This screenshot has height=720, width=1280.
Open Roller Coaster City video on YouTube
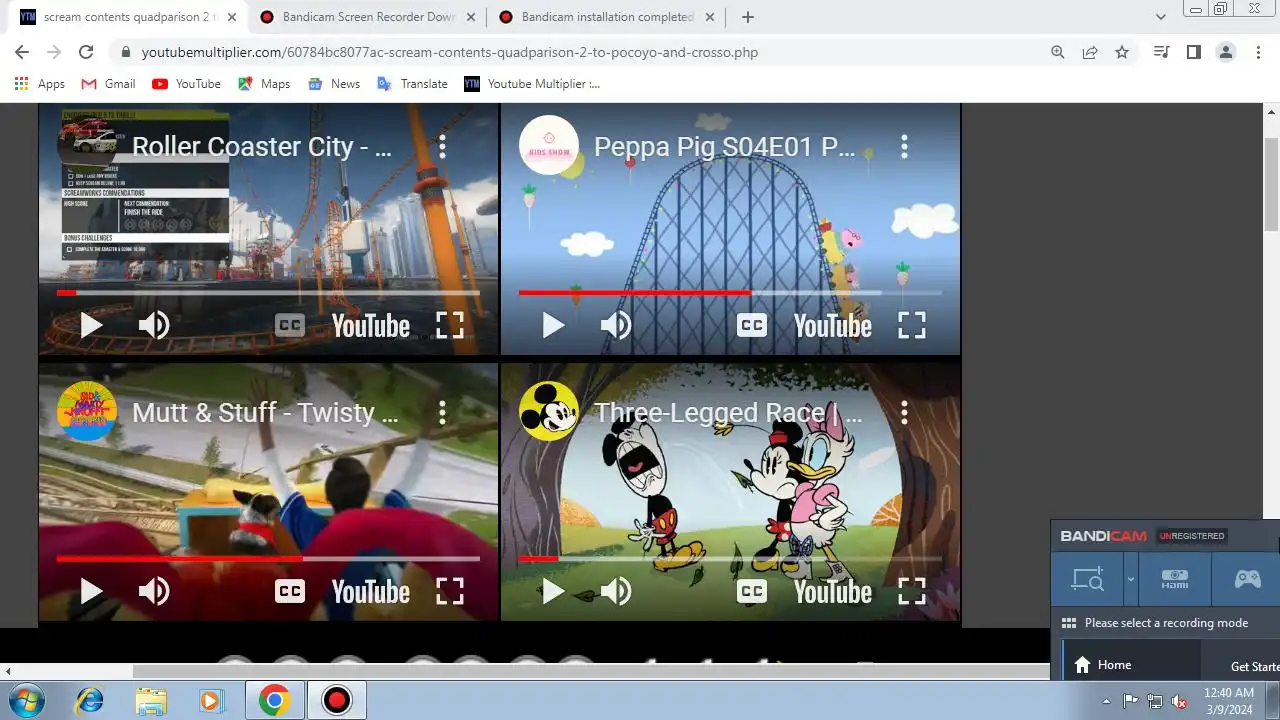coord(371,326)
